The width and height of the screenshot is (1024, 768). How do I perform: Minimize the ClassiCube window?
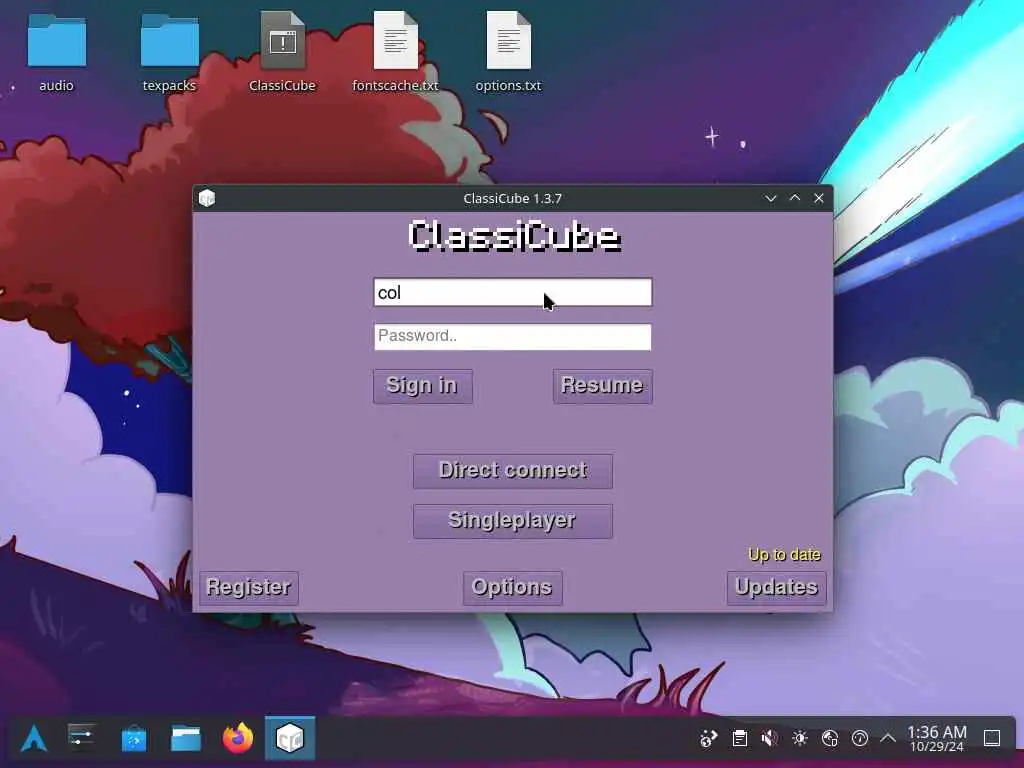[x=771, y=198]
